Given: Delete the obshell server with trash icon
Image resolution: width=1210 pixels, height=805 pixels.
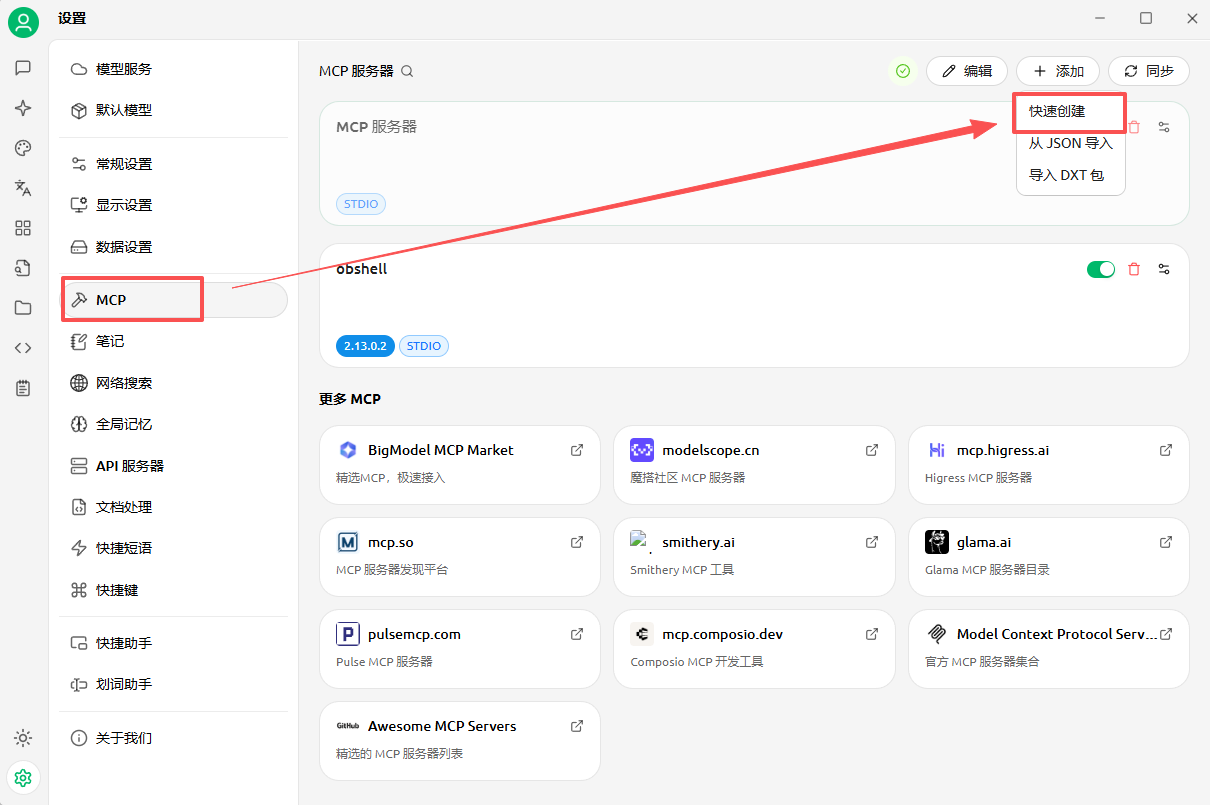Looking at the screenshot, I should pyautogui.click(x=1134, y=269).
